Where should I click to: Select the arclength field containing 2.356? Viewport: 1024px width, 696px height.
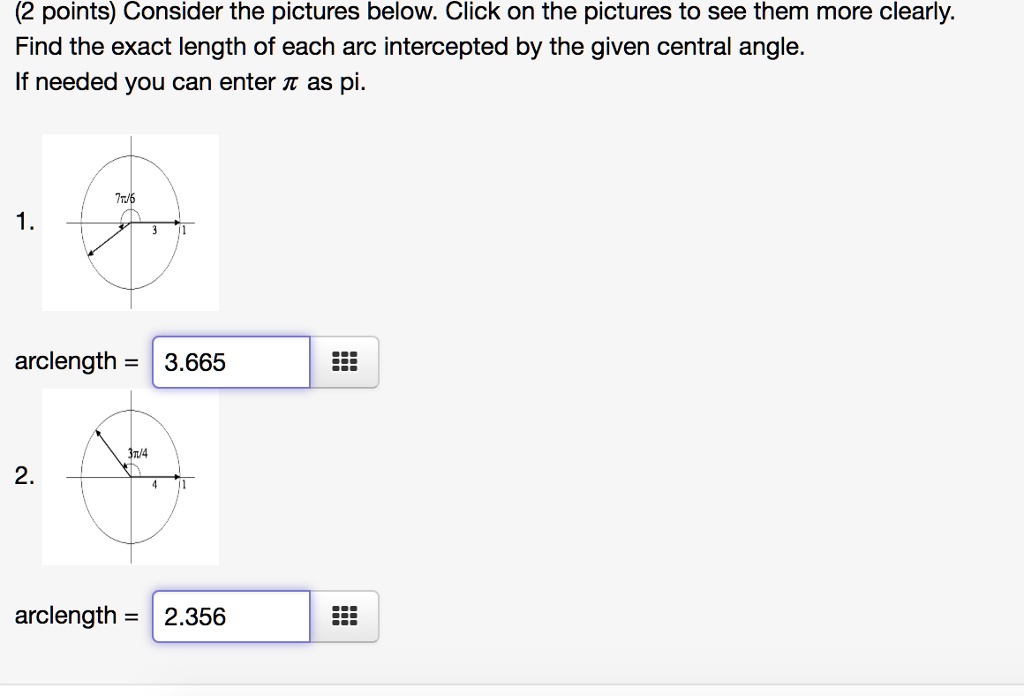(230, 617)
